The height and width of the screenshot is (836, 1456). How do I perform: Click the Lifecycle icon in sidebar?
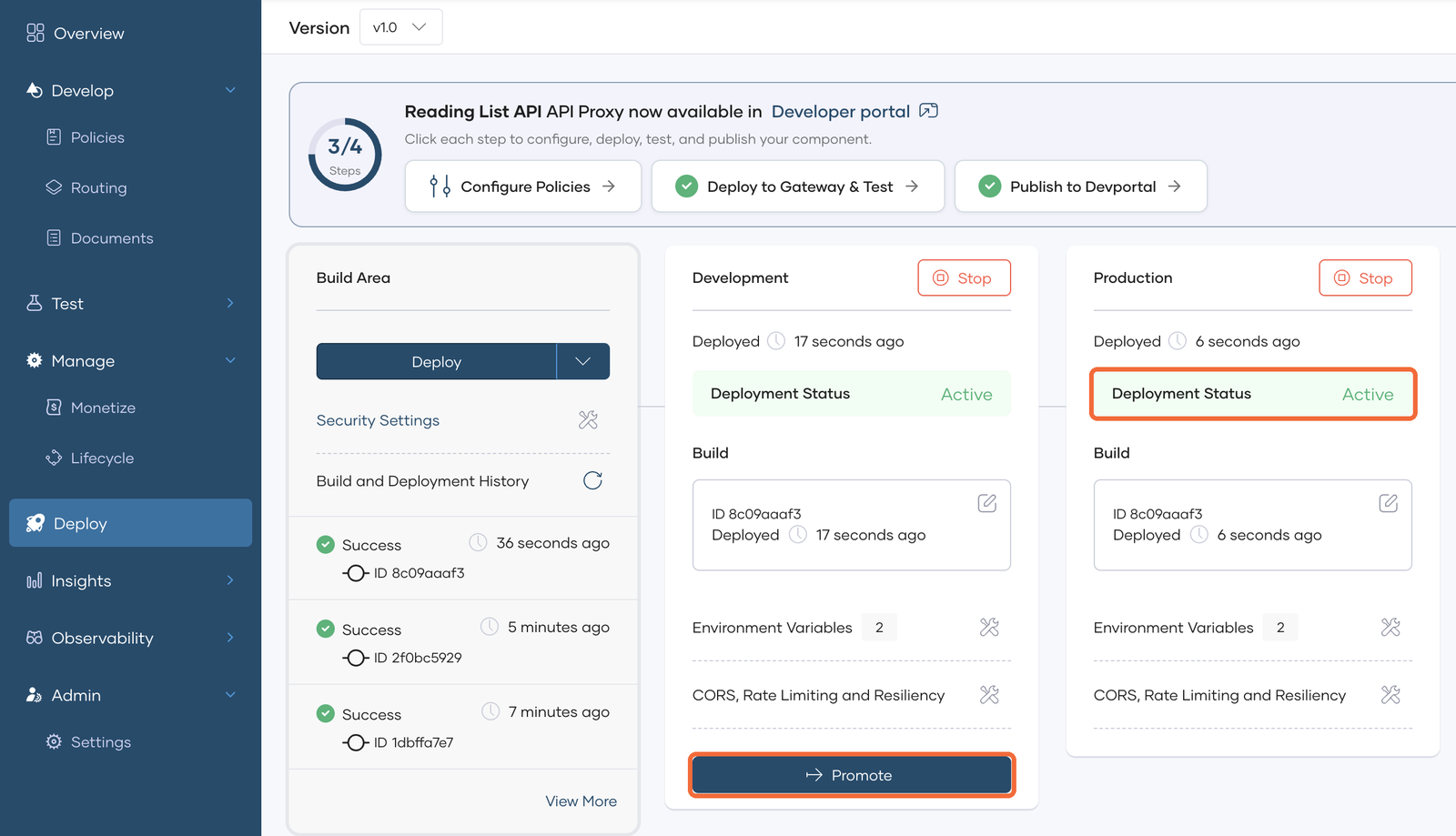(54, 458)
